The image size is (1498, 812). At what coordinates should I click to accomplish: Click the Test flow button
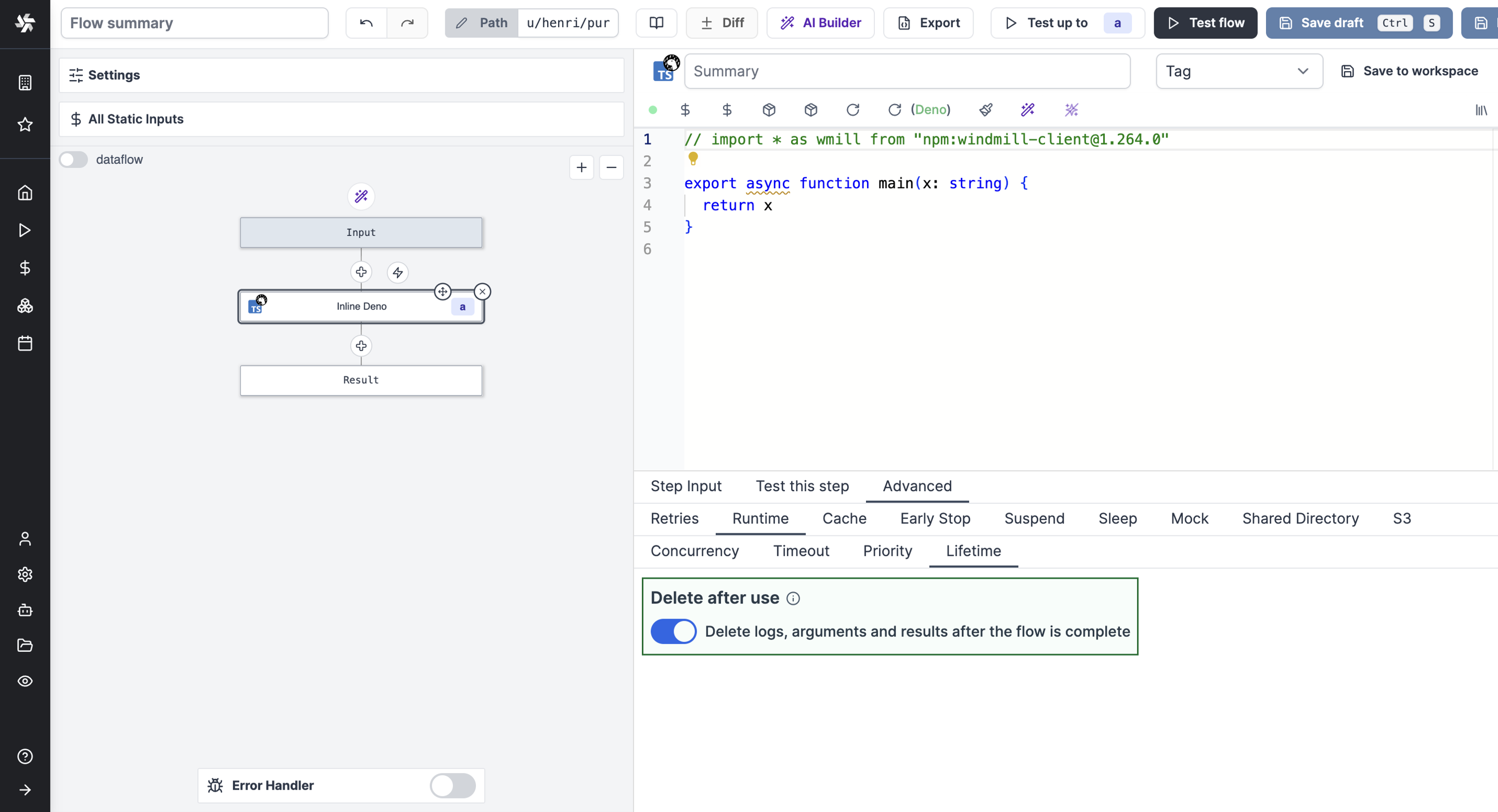coord(1205,23)
